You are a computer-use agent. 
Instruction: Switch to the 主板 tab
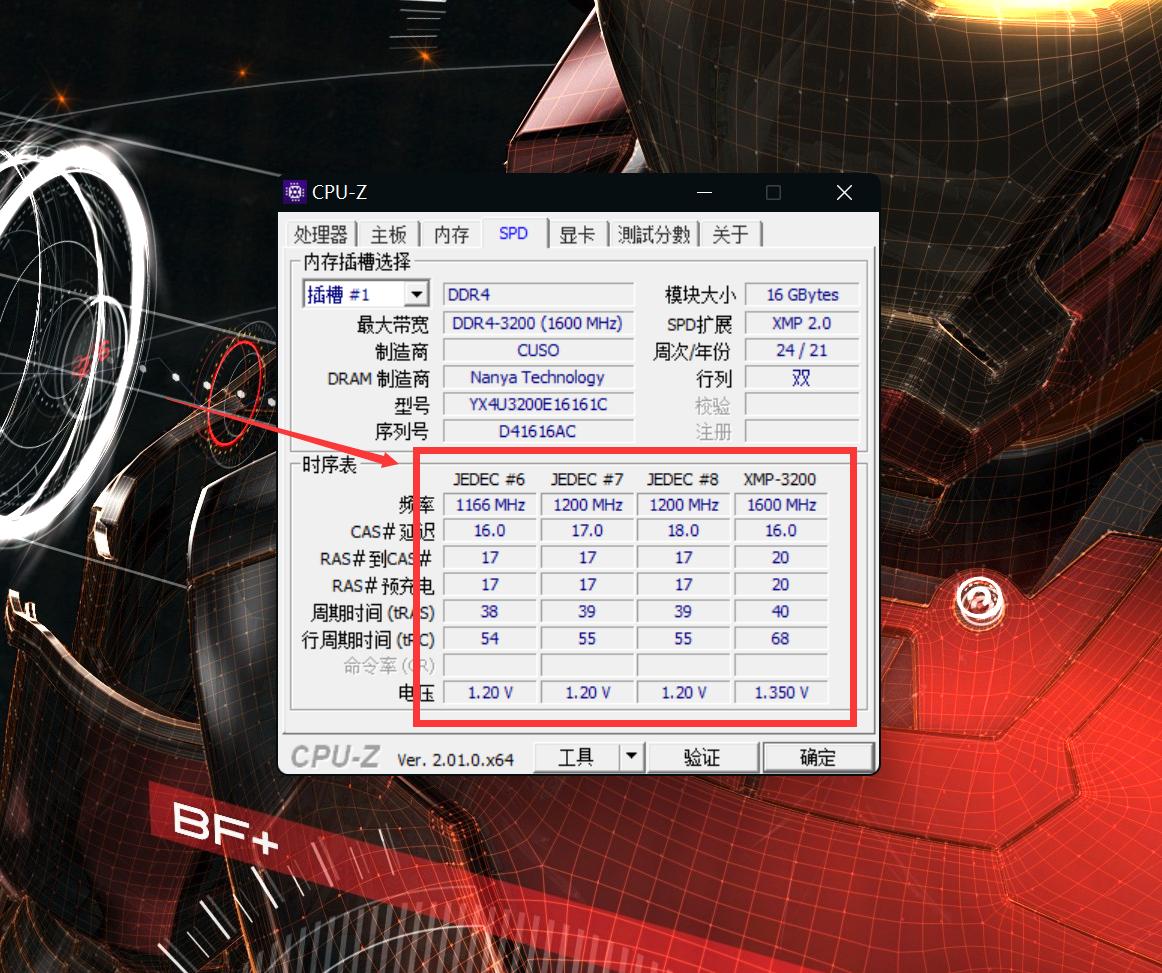[x=388, y=235]
